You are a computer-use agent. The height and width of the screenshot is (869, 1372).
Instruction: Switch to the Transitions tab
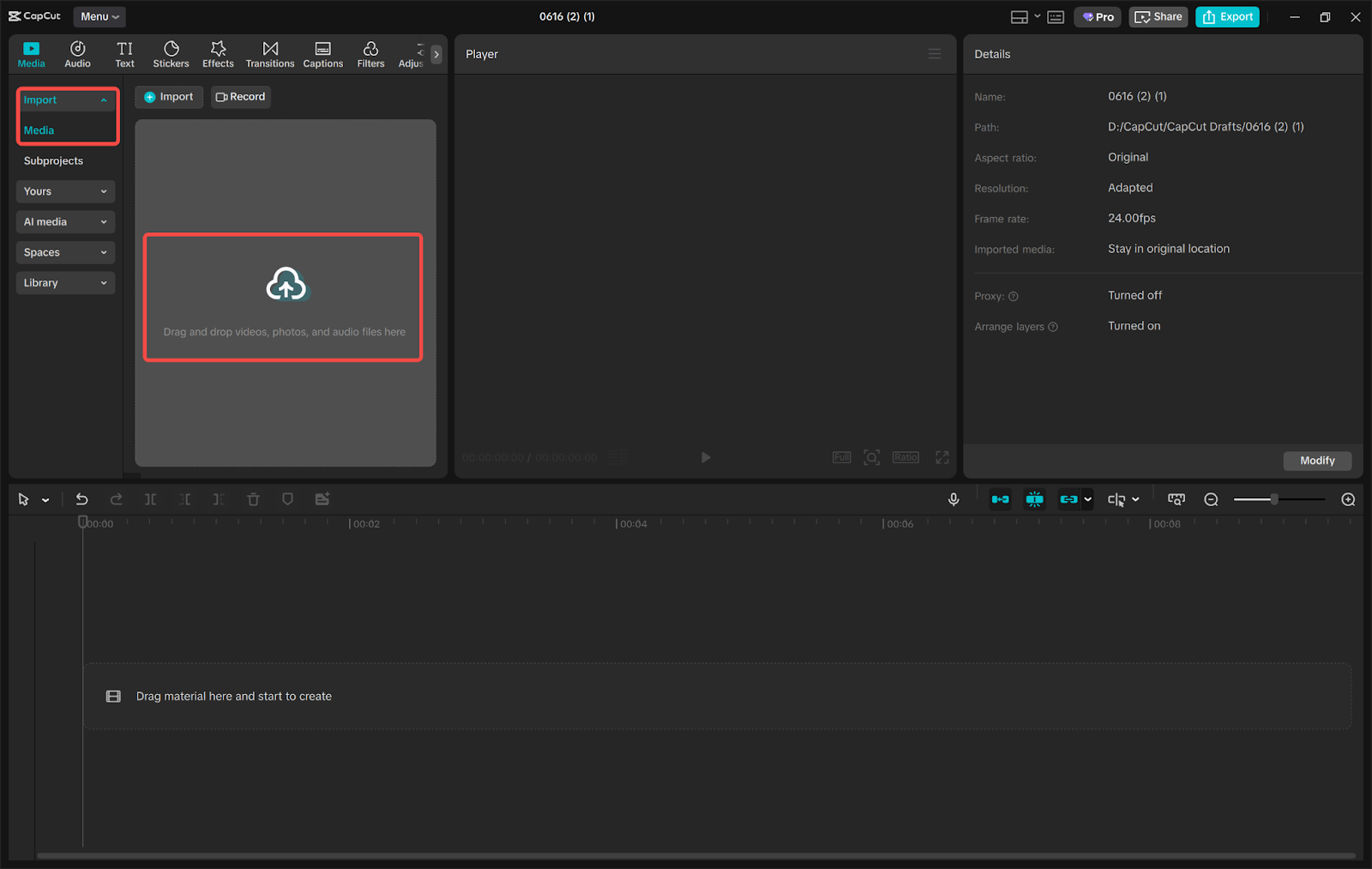(x=270, y=54)
